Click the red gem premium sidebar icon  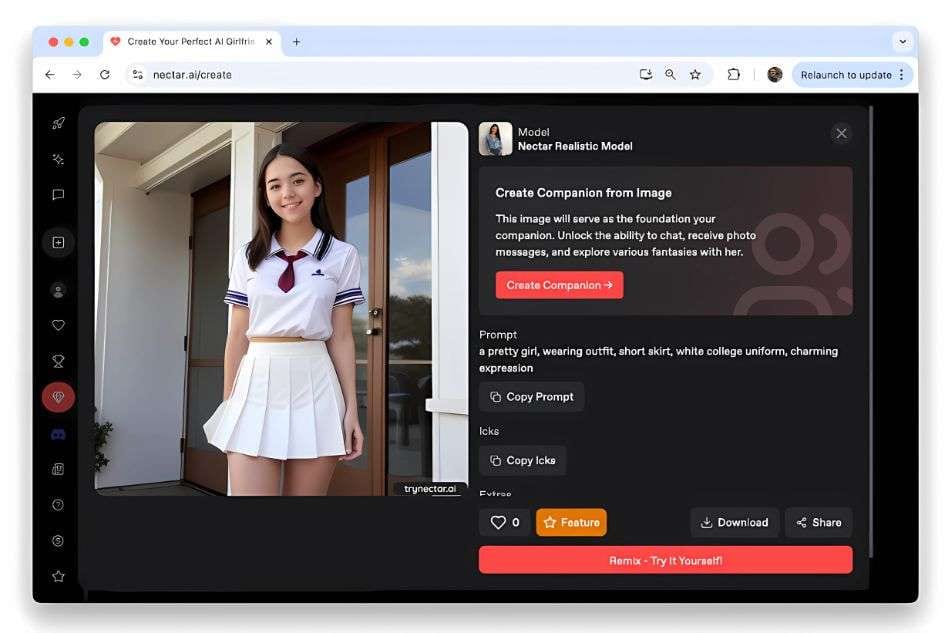pyautogui.click(x=58, y=397)
